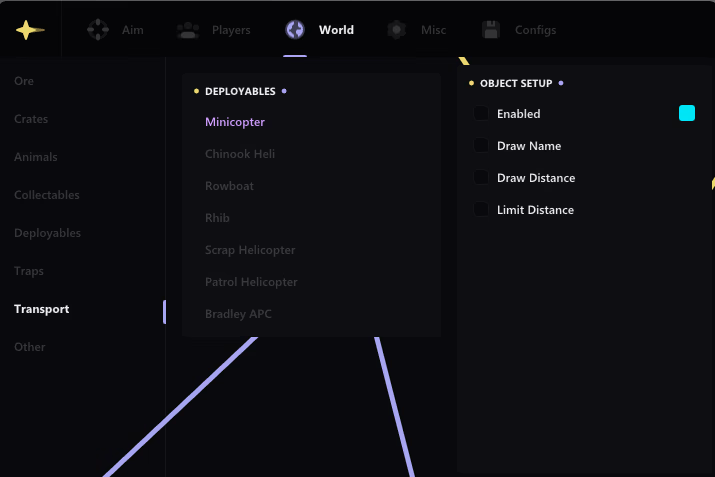Check the Draw Distance option
The height and width of the screenshot is (477, 715).
[x=481, y=177]
